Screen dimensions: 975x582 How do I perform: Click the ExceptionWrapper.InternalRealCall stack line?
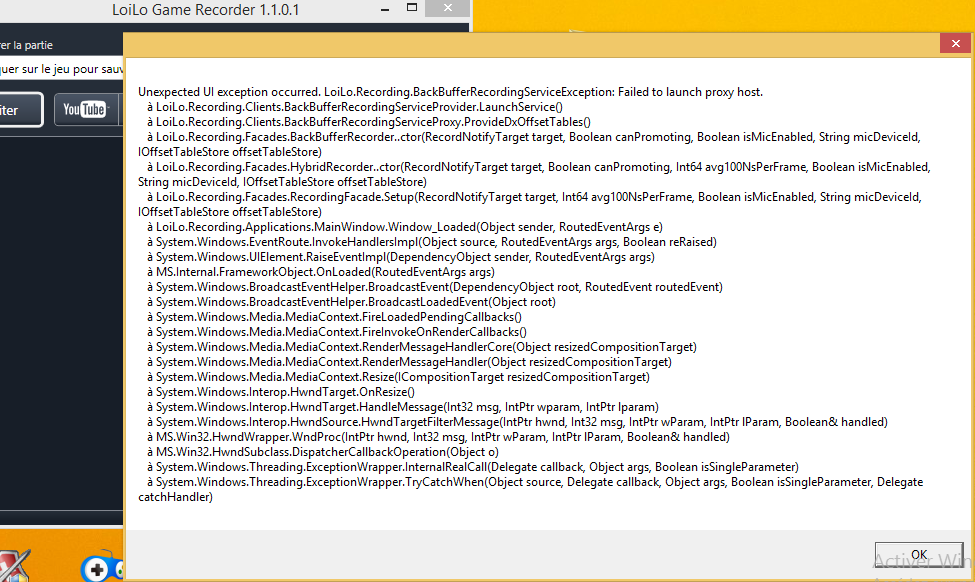point(473,466)
